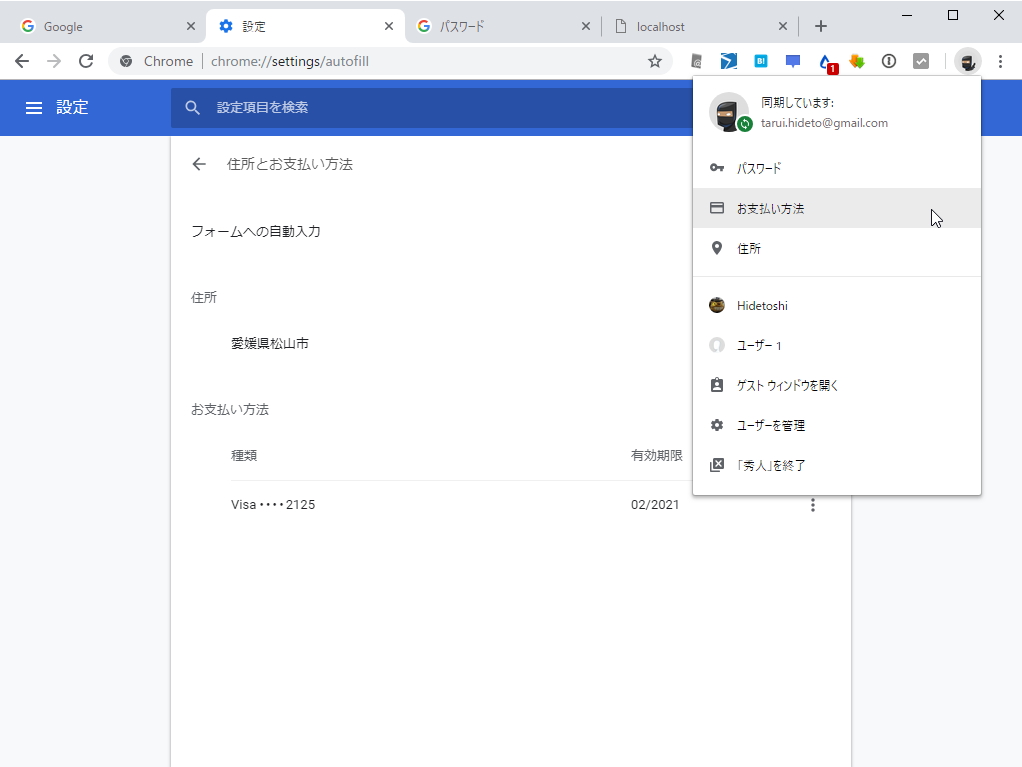The image size is (1022, 767).
Task: Open a guest window via ゲストウィンドウを開く
Action: [x=785, y=384]
